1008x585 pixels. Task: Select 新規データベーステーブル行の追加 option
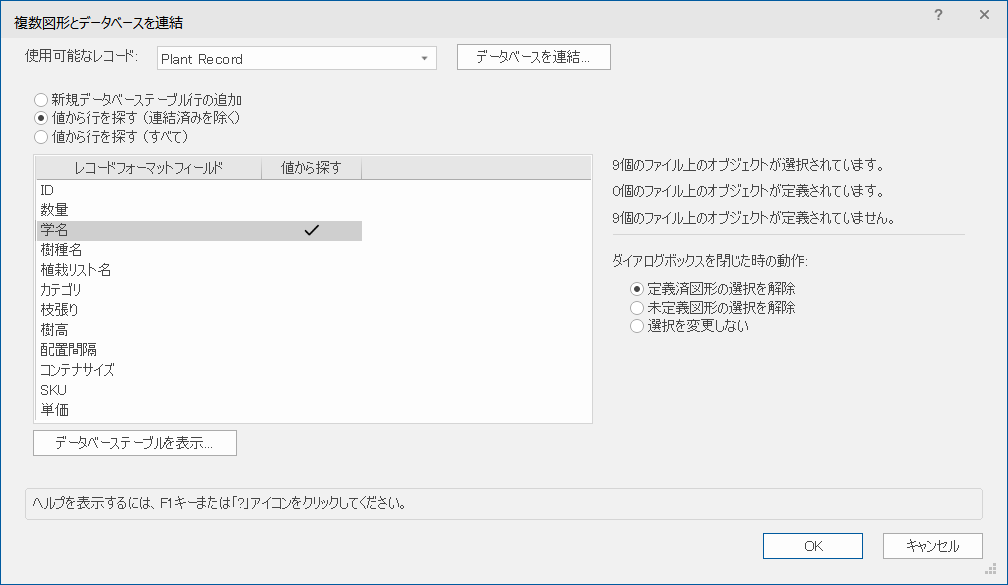[40, 99]
